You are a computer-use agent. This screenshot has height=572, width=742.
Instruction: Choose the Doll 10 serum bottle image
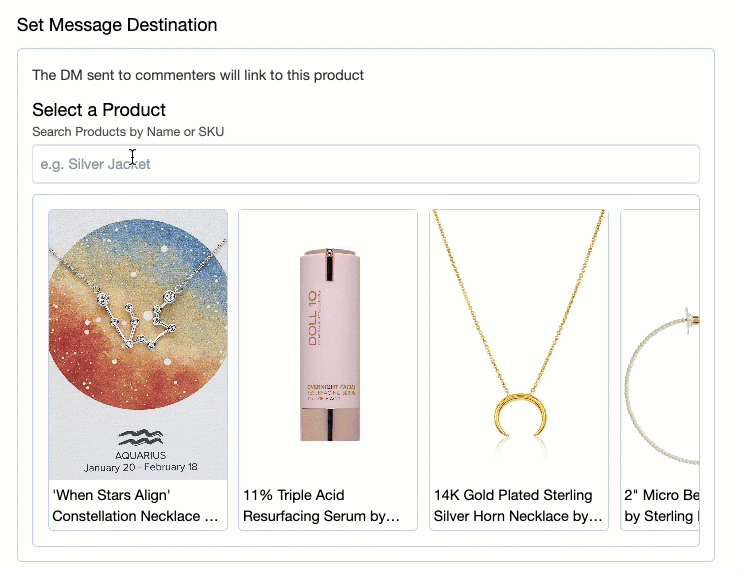[328, 345]
